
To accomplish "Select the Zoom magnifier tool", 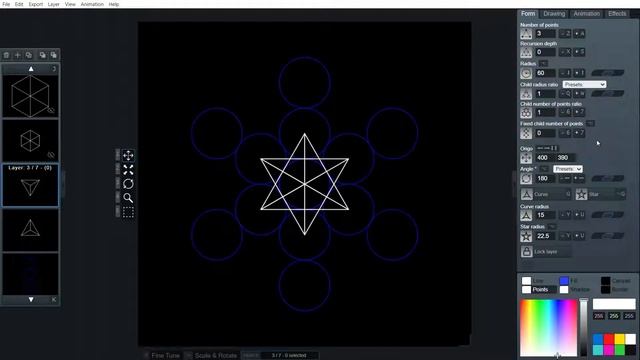I will click(x=128, y=198).
